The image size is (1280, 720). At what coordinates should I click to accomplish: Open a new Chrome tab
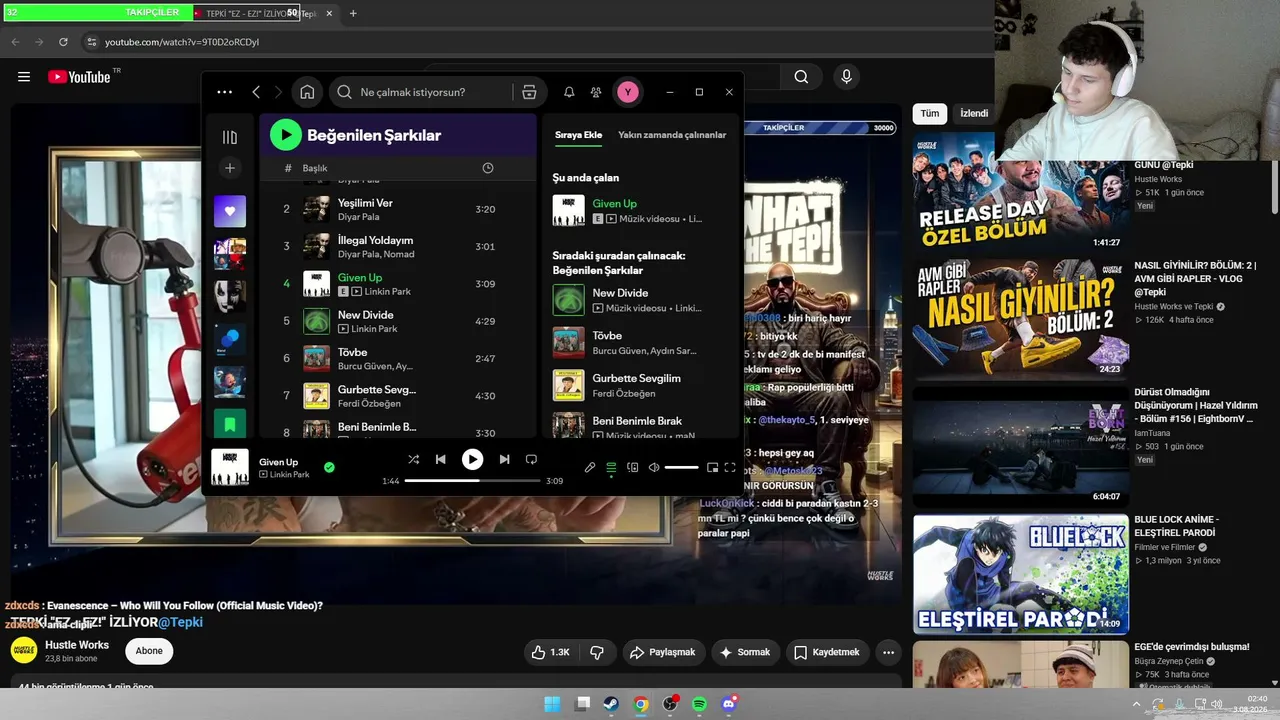(353, 13)
